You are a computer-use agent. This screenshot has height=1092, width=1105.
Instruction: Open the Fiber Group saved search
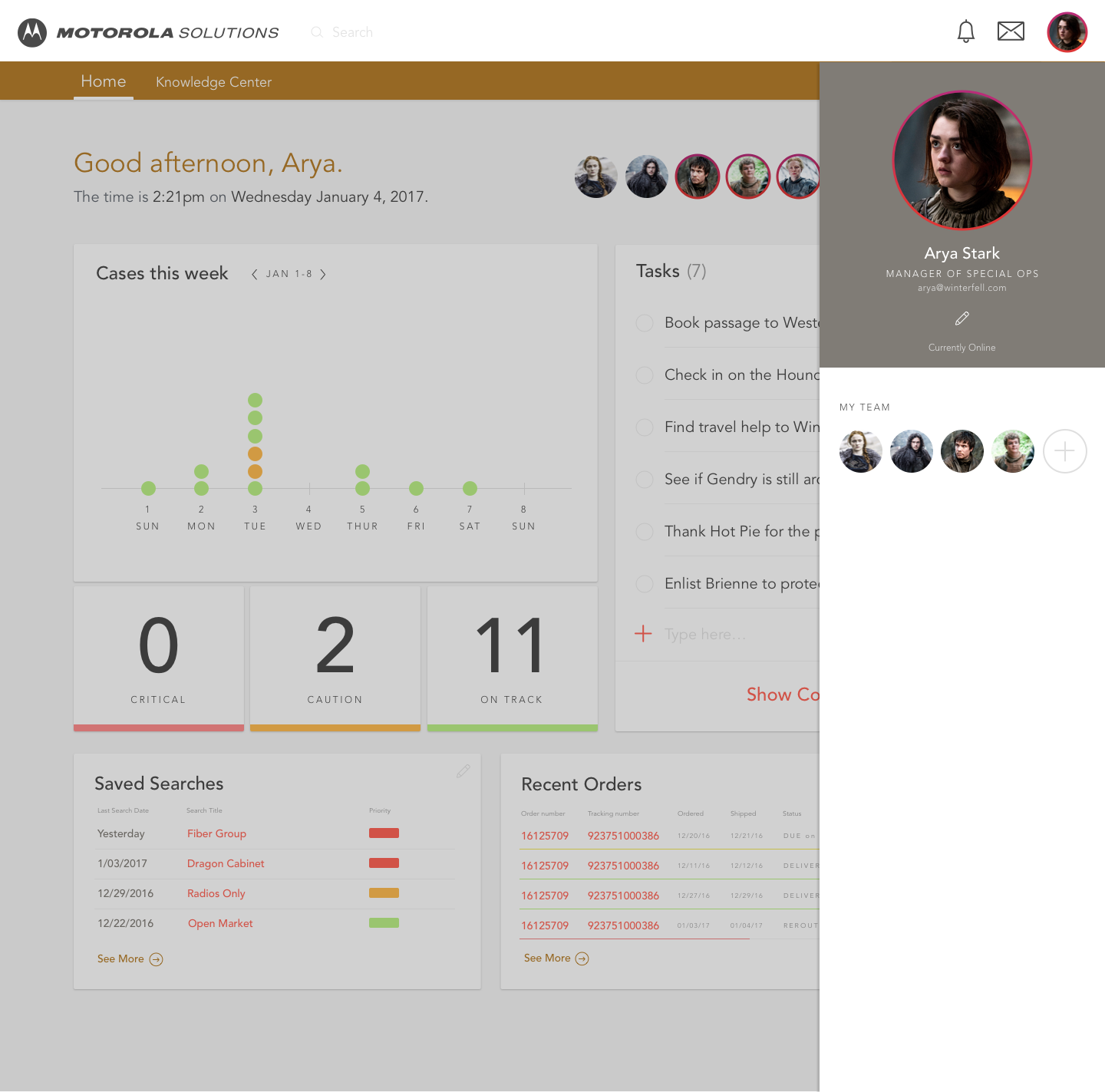click(216, 833)
